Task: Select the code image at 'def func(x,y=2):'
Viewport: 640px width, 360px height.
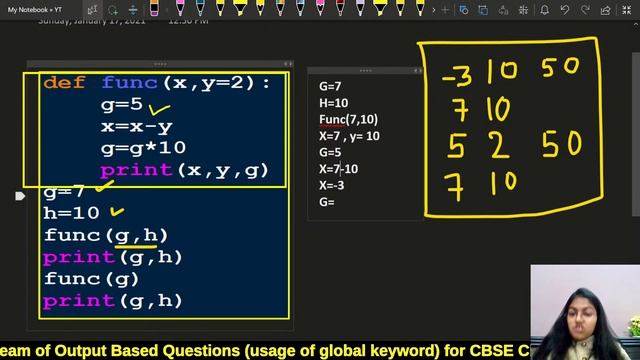Action: [157, 83]
